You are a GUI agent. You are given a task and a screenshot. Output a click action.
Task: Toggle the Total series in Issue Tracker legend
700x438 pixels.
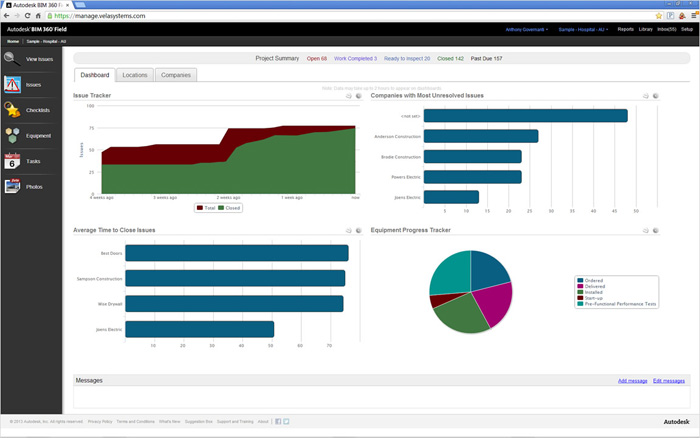click(207, 208)
